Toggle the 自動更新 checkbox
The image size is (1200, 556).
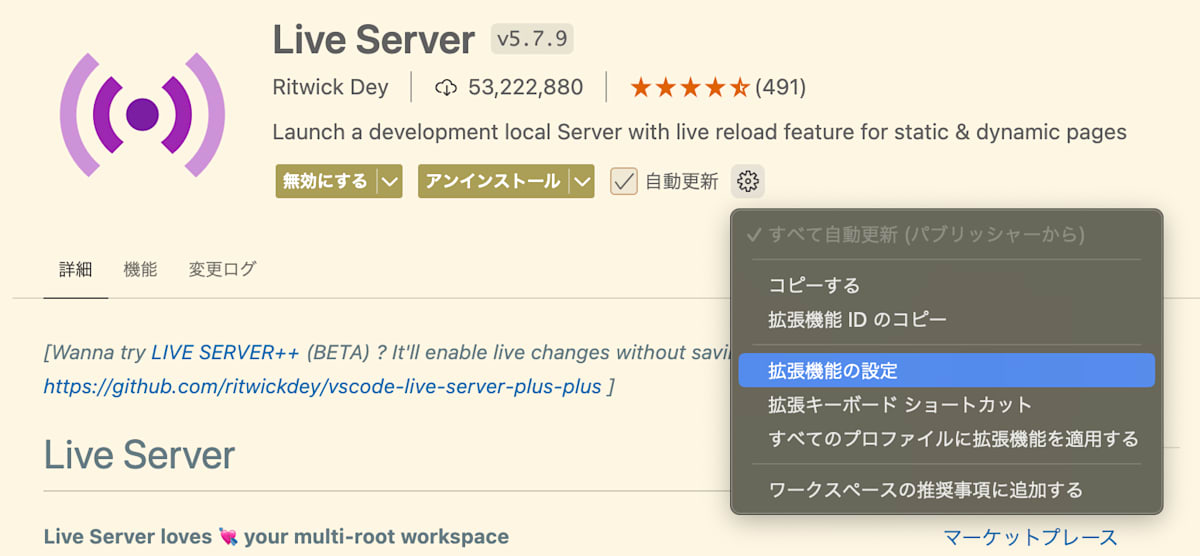624,181
